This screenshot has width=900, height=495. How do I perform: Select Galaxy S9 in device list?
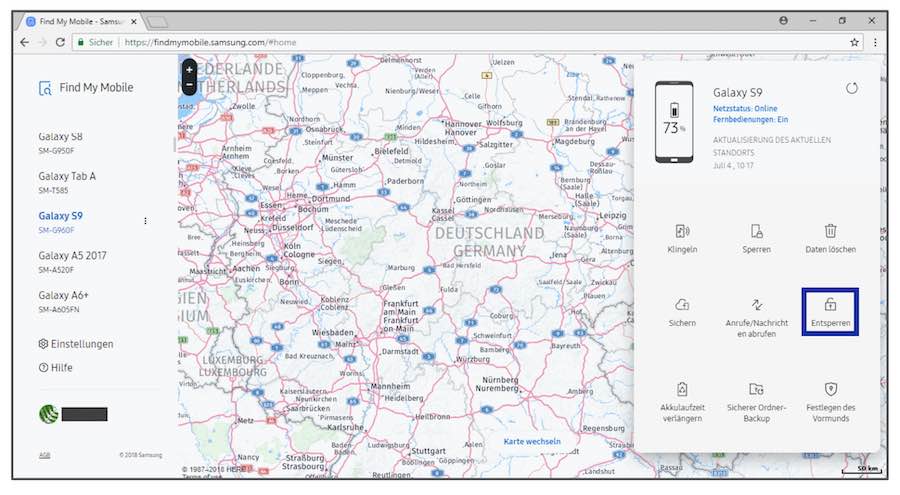point(60,222)
